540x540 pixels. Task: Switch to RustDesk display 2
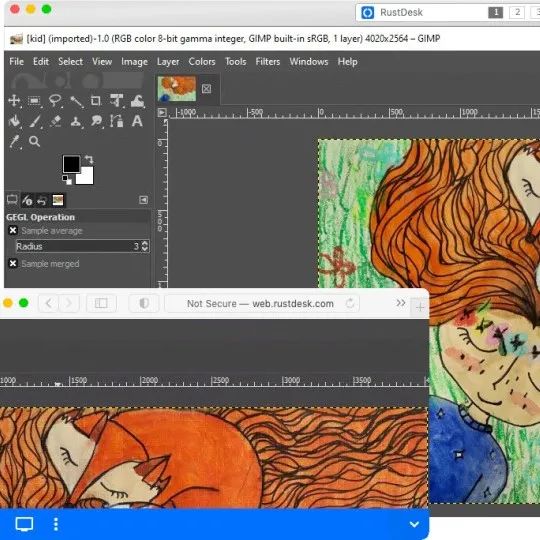coord(517,12)
